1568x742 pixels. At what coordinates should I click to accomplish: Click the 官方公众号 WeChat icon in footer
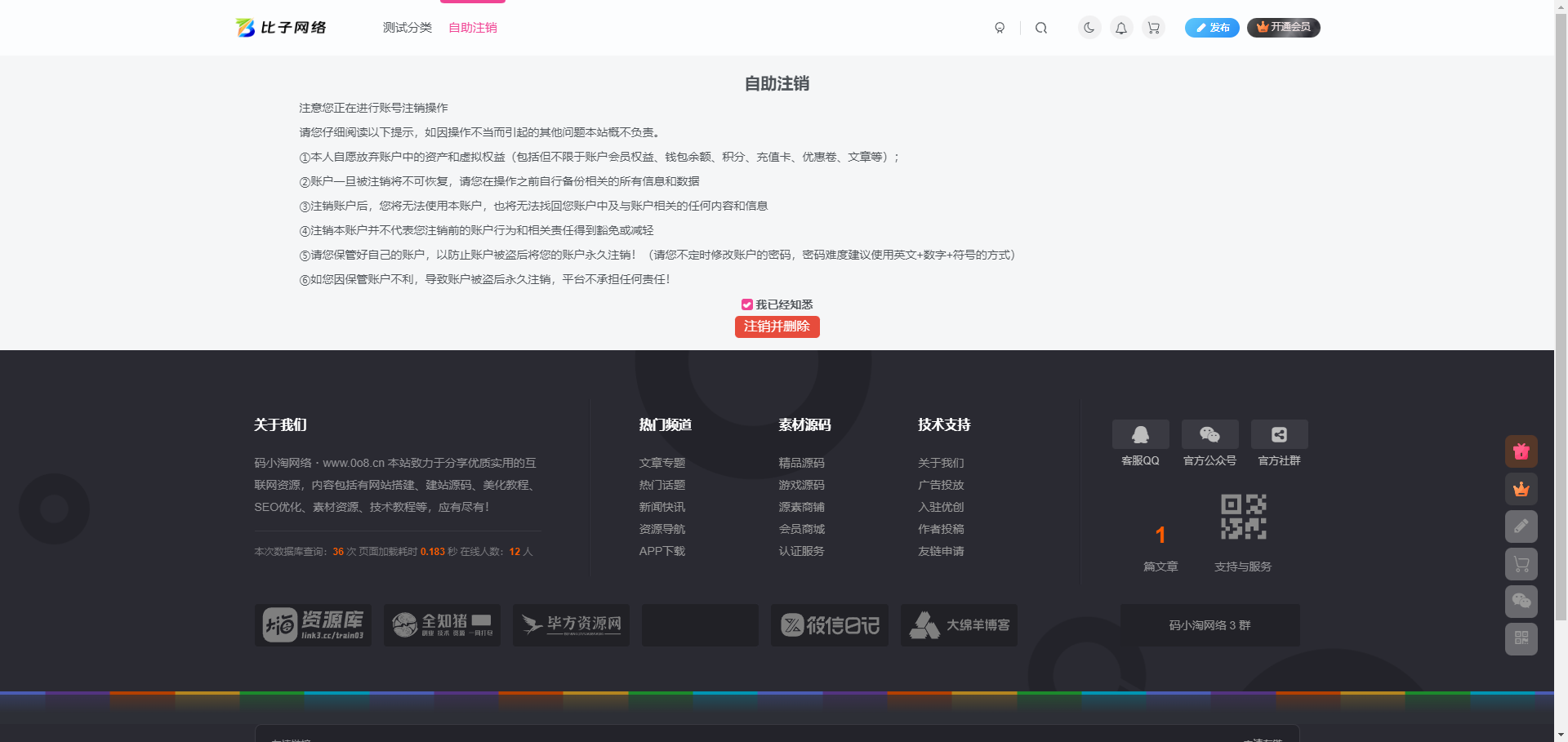click(1209, 433)
